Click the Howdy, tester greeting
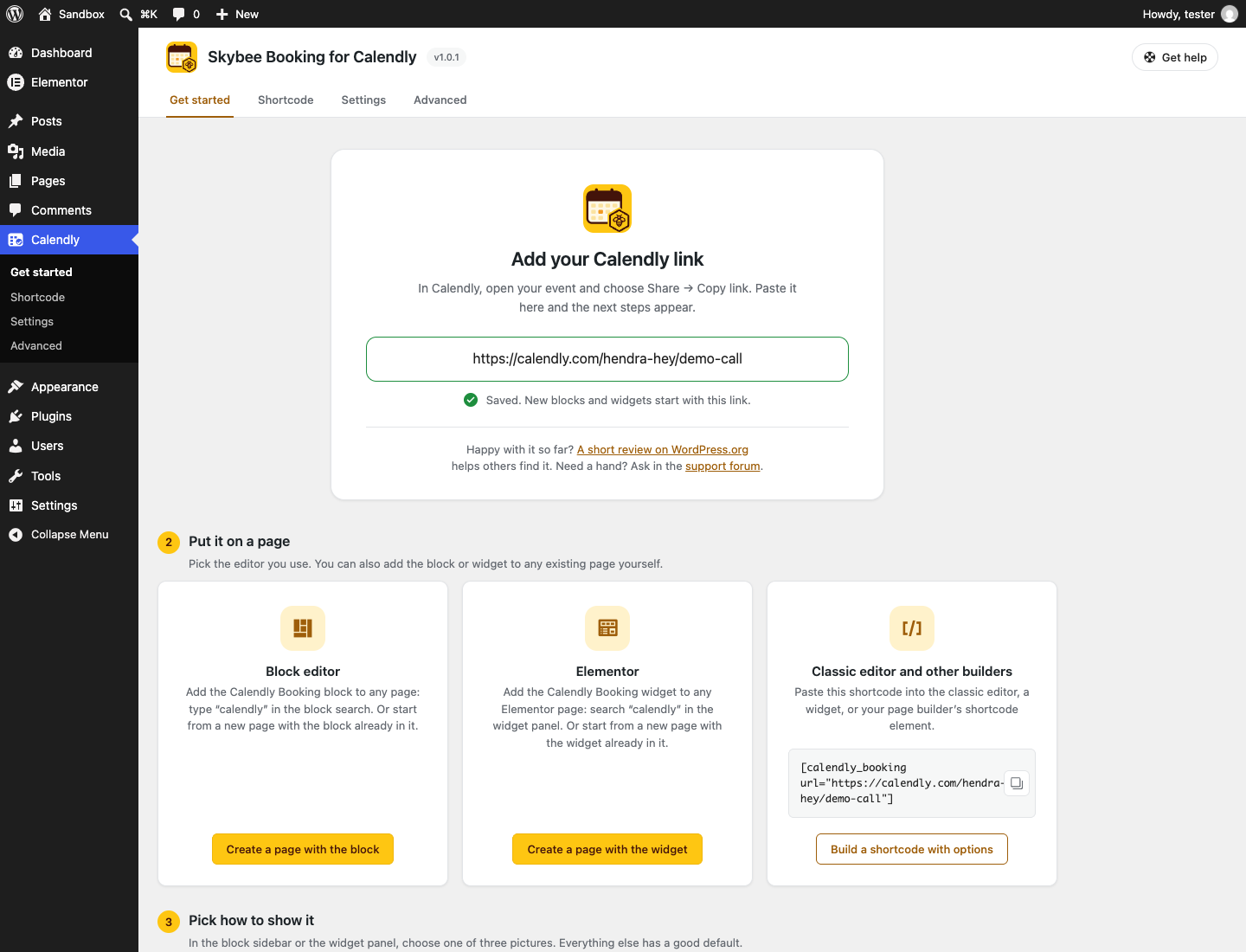Viewport: 1246px width, 952px height. pyautogui.click(x=1179, y=14)
